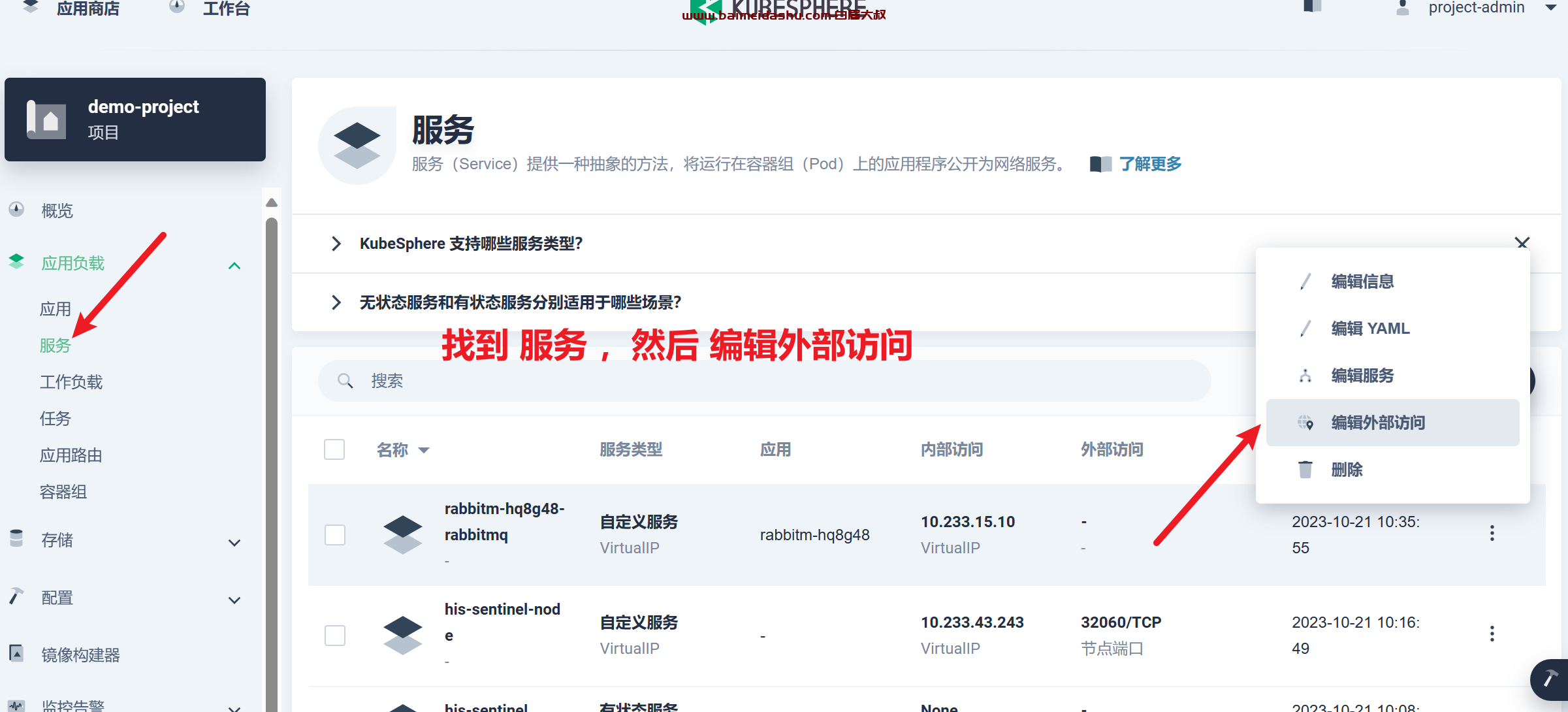Open the 工作负载 sidebar item
This screenshot has height=712, width=1568.
click(71, 382)
